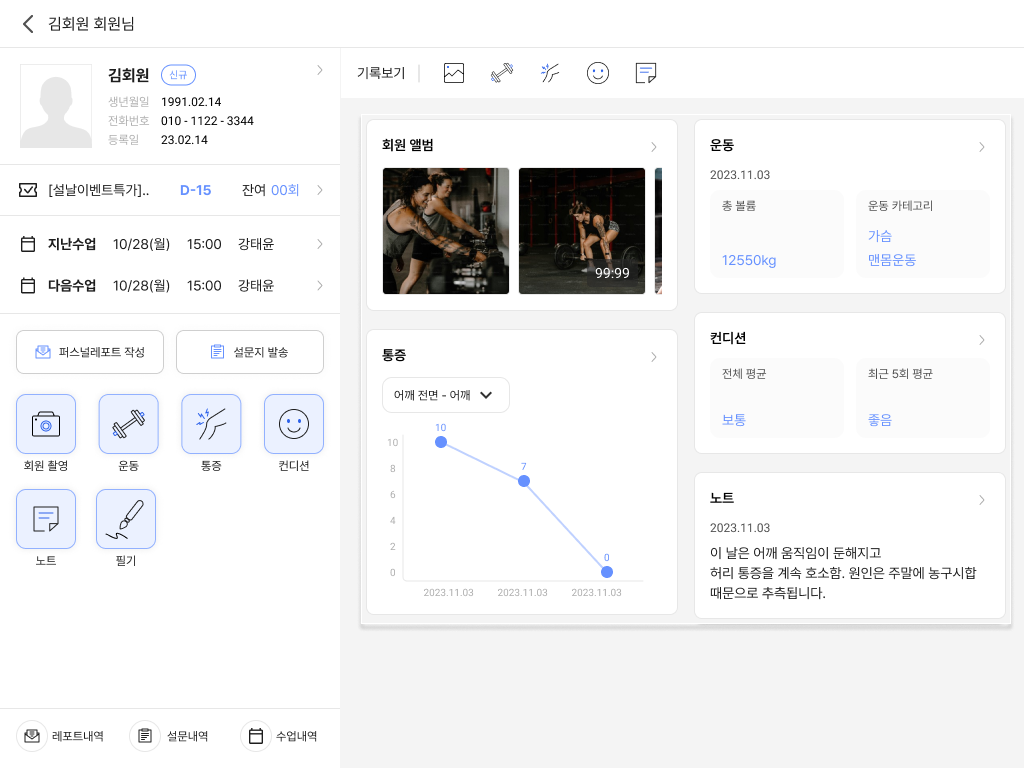Click the 총 볼륨 label
The image size is (1024, 768).
coord(739,206)
